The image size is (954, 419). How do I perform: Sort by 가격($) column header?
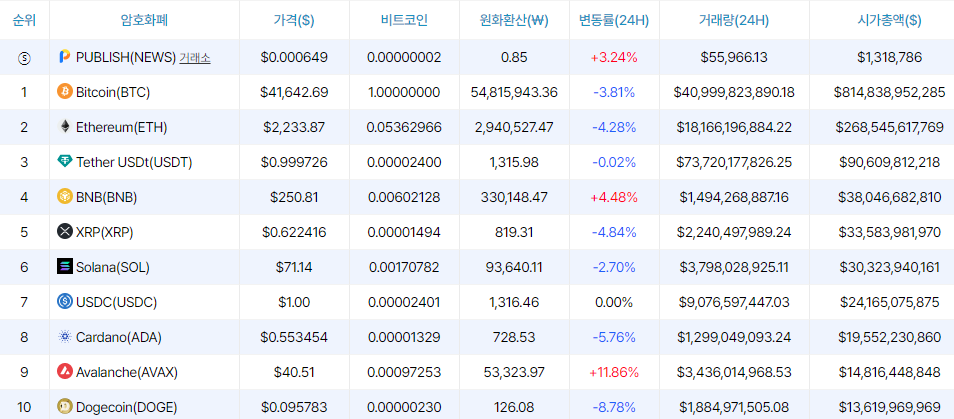coord(294,20)
